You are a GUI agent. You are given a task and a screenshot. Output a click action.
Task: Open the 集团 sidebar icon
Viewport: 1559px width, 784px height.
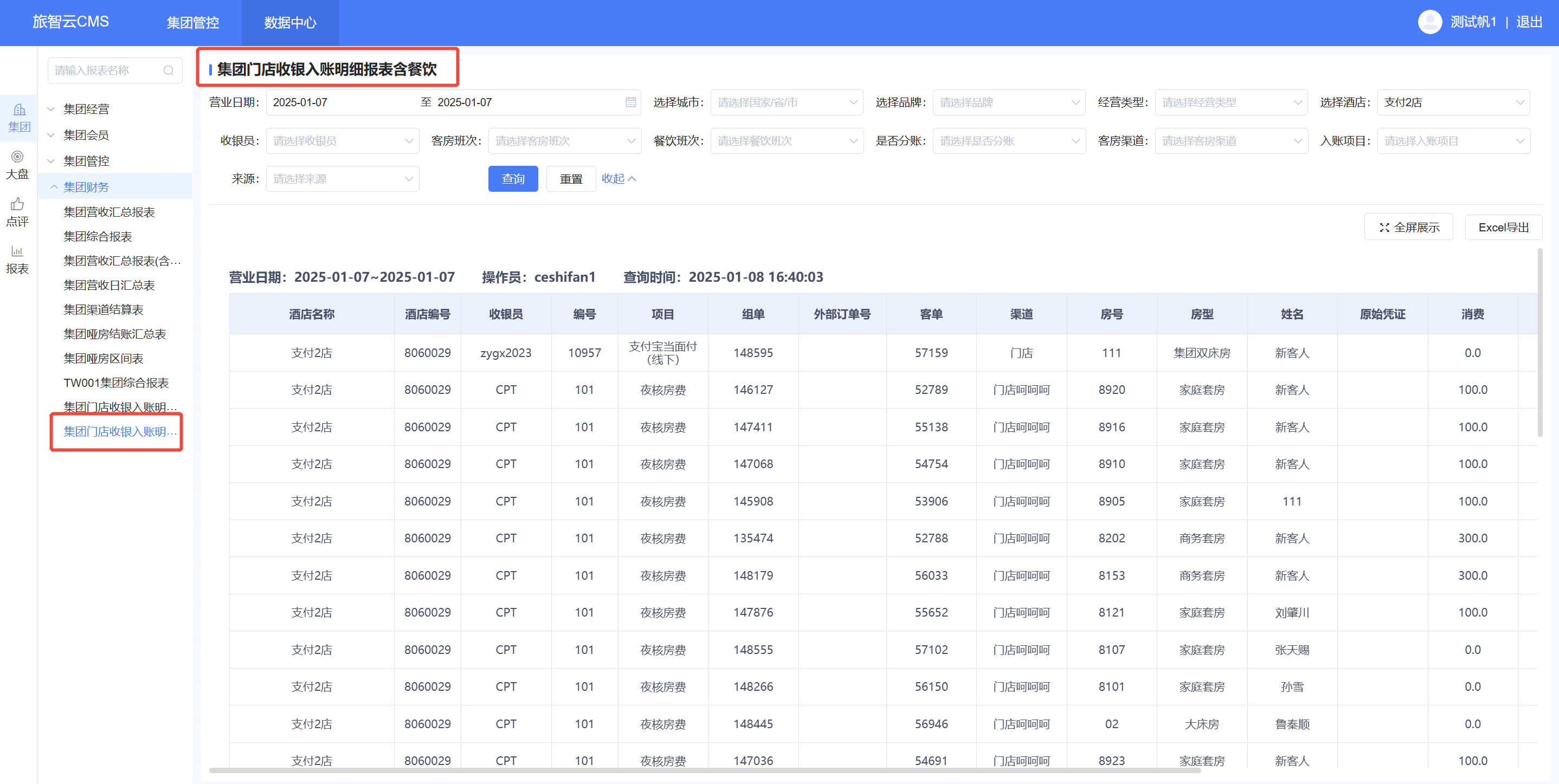(18, 118)
